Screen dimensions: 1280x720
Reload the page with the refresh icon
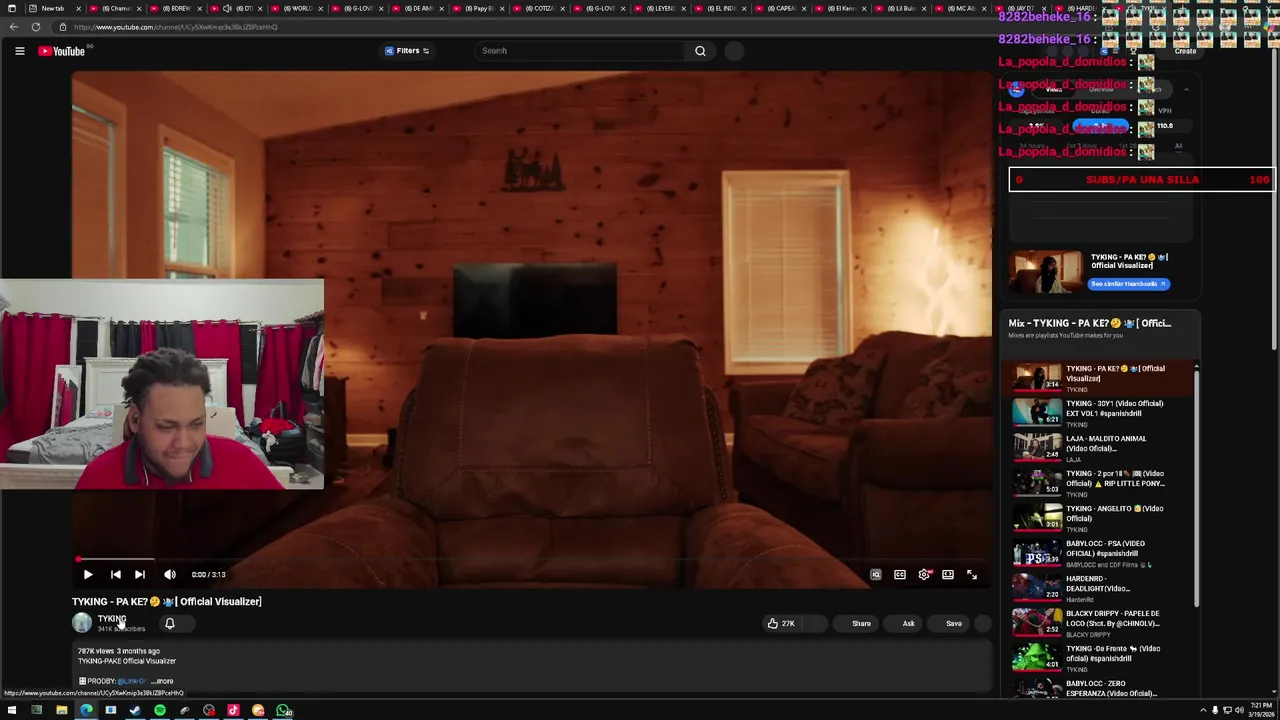tap(36, 27)
